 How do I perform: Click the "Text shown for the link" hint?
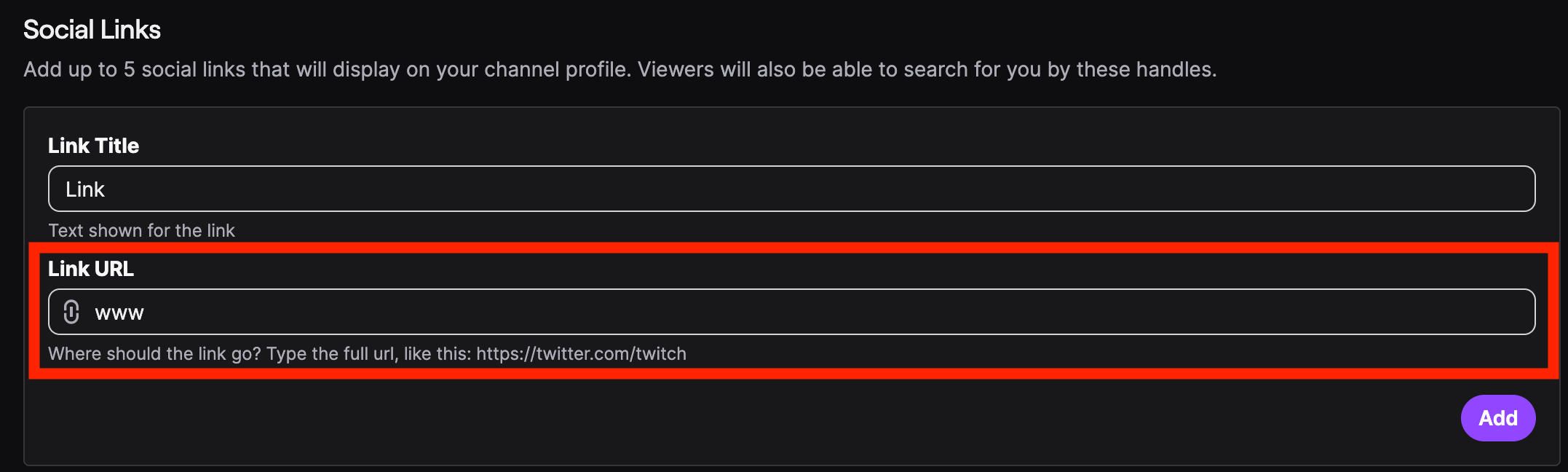point(141,230)
